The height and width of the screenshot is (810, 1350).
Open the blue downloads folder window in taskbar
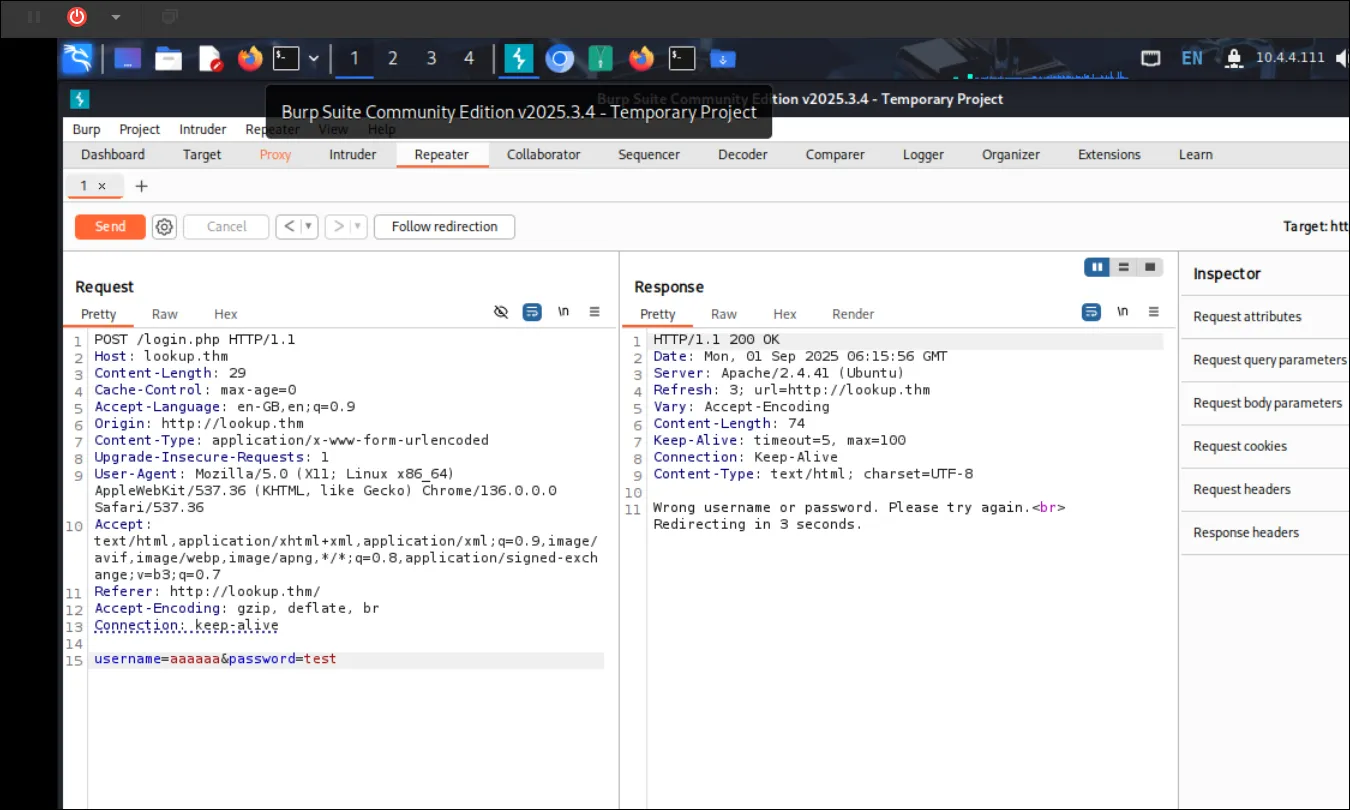click(723, 59)
